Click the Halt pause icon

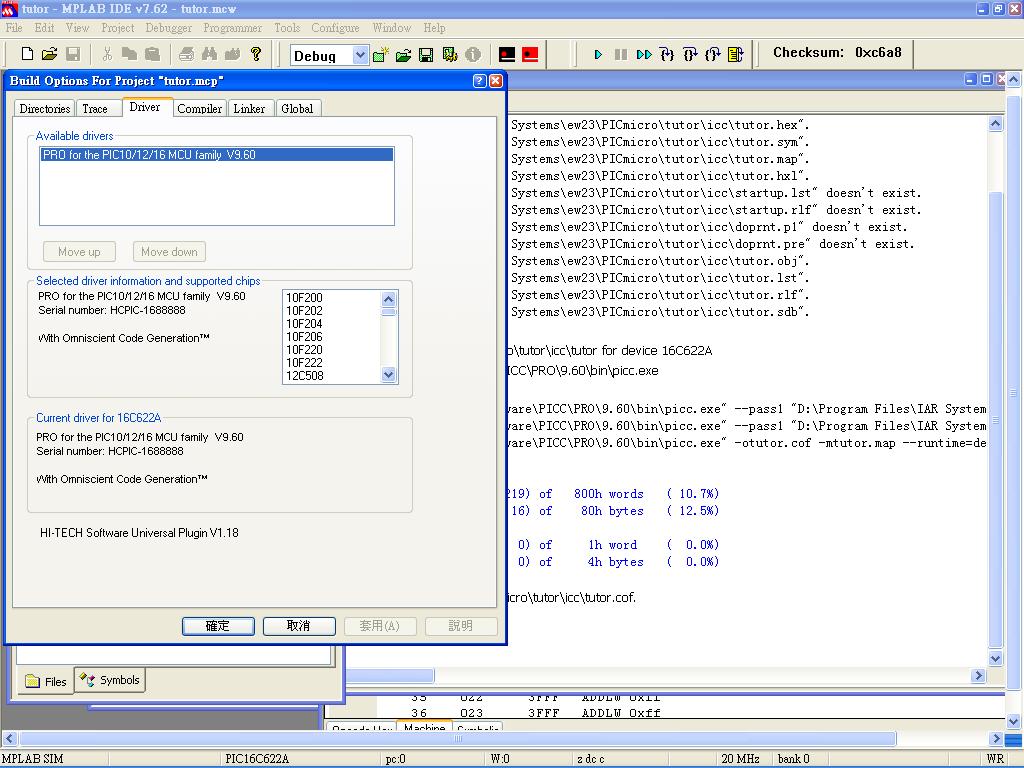click(x=620, y=55)
